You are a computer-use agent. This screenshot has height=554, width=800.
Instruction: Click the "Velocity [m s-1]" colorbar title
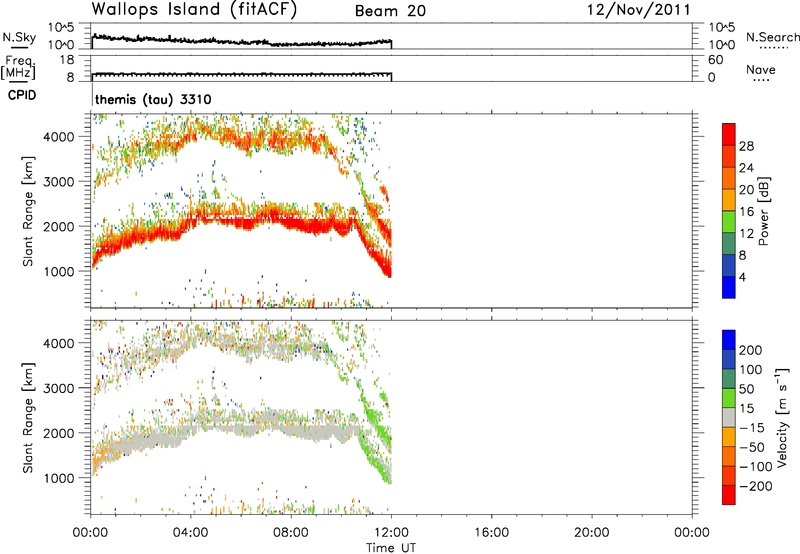[782, 418]
